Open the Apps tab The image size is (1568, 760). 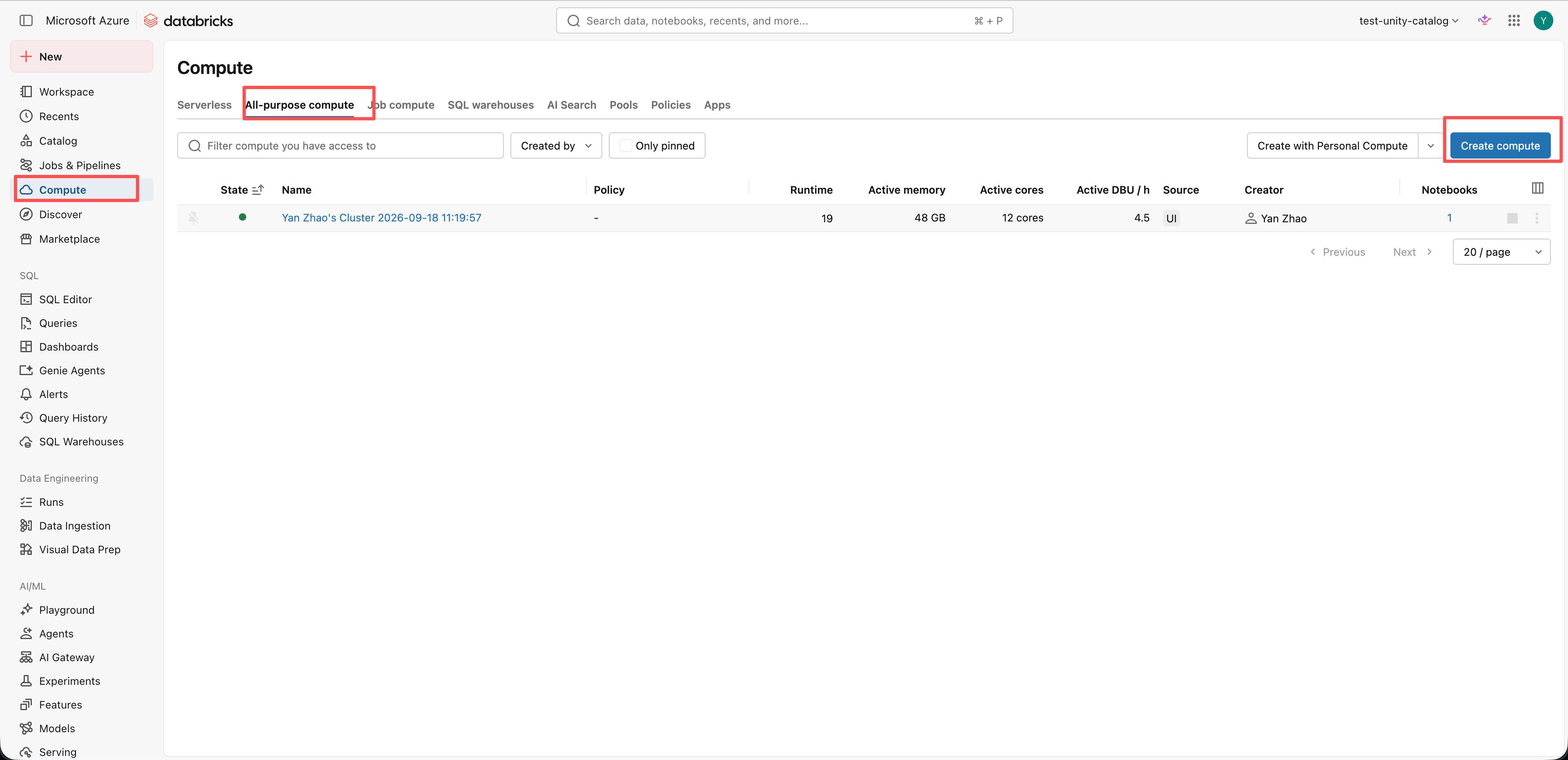[x=717, y=105]
